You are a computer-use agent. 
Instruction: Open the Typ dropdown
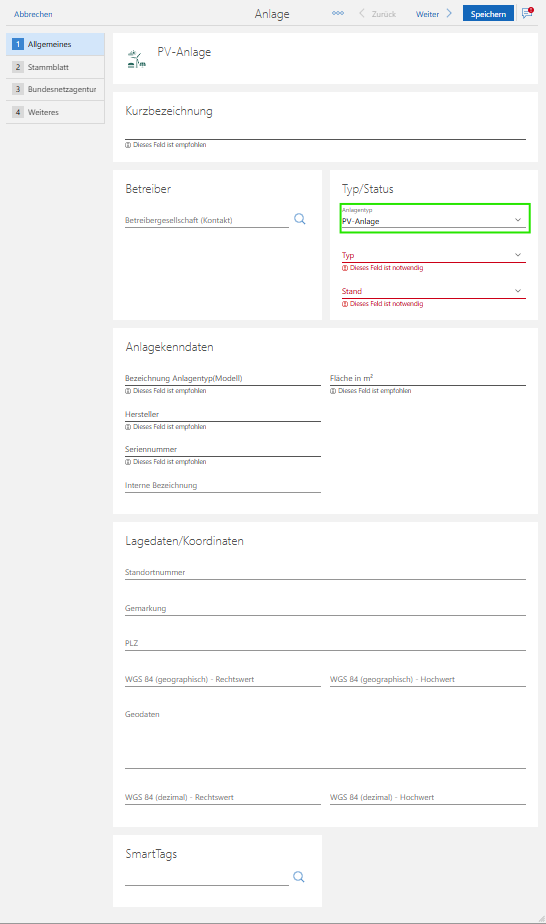coord(434,255)
